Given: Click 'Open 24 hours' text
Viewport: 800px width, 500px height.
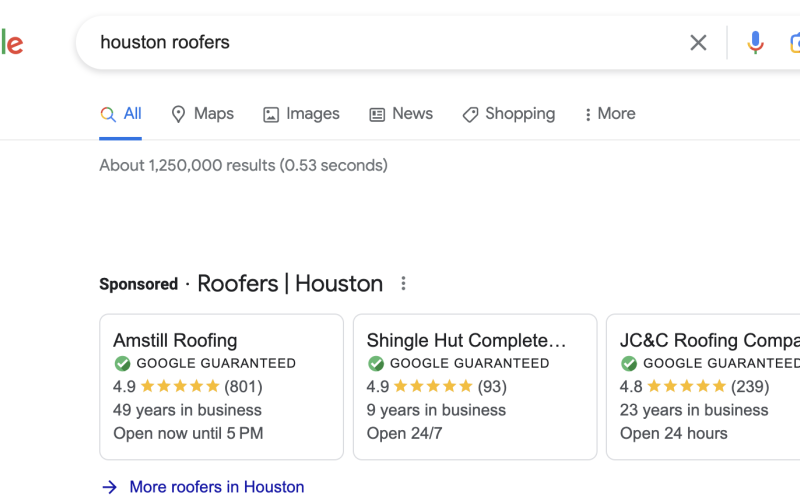Looking at the screenshot, I should pos(673,434).
